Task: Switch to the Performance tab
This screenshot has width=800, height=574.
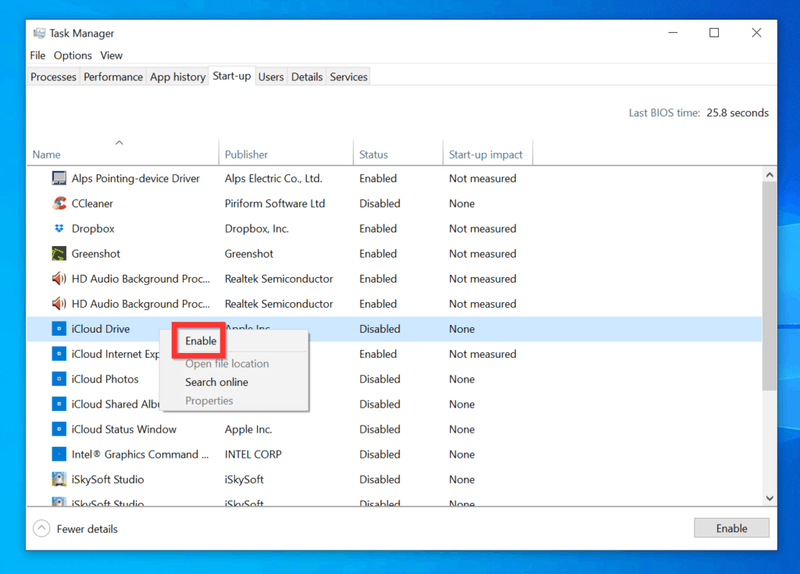Action: tap(113, 77)
